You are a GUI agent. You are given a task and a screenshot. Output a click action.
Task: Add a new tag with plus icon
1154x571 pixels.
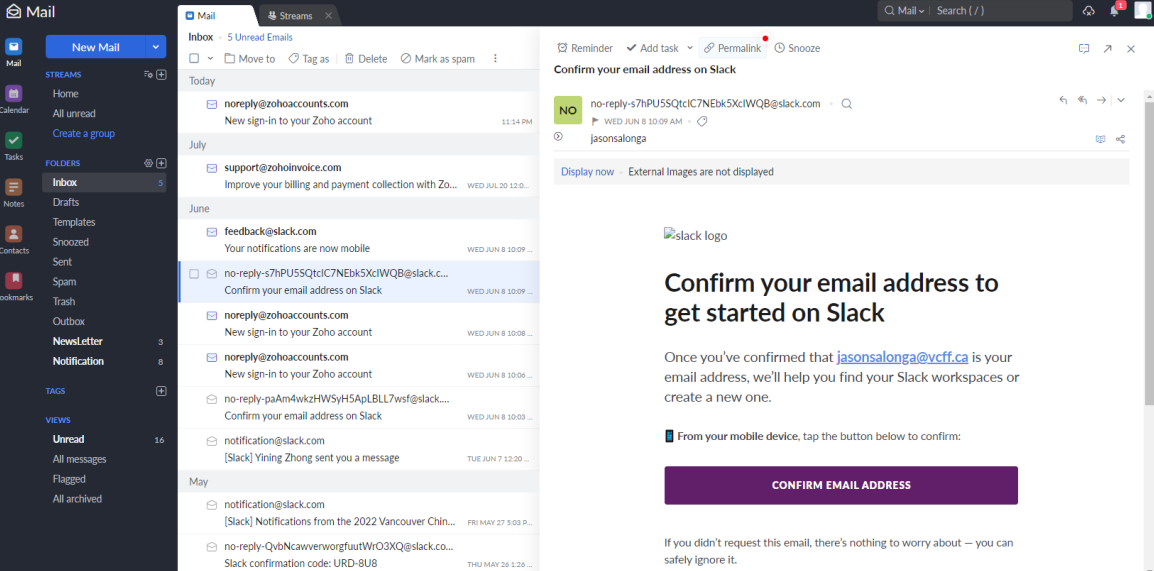(x=161, y=391)
